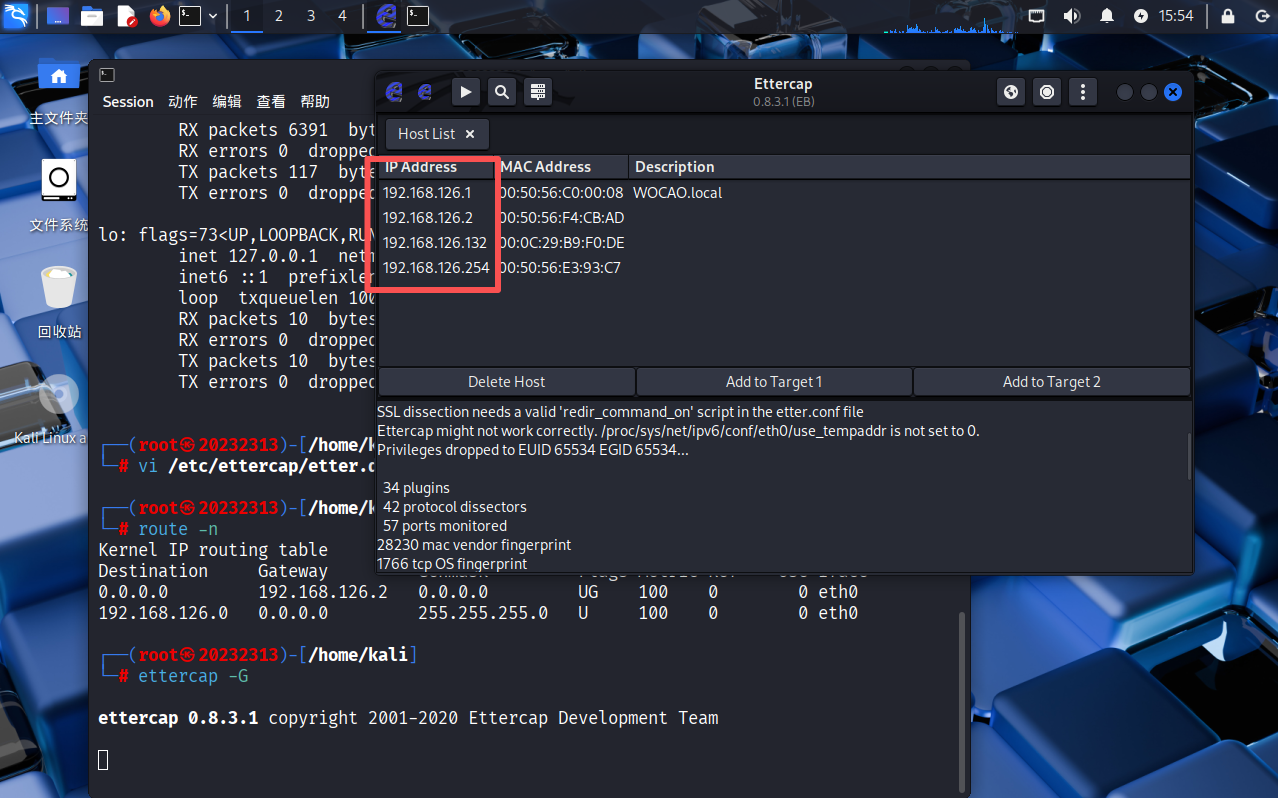1278x798 pixels.
Task: Click the terminal cursor block
Action: [103, 760]
